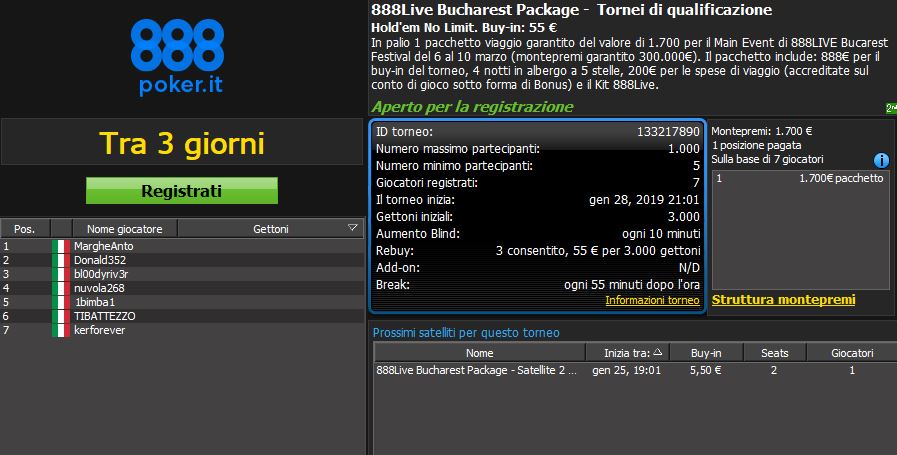Click the green 2nd chance badge icon
Screen dimensions: 897x455
click(x=891, y=108)
